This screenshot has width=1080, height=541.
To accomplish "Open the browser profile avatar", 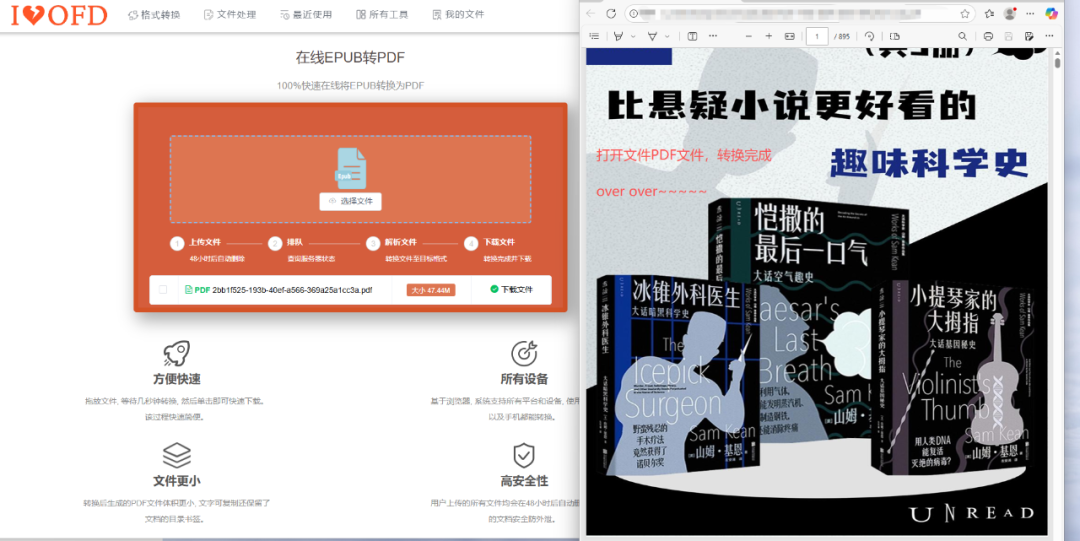I will click(1010, 14).
